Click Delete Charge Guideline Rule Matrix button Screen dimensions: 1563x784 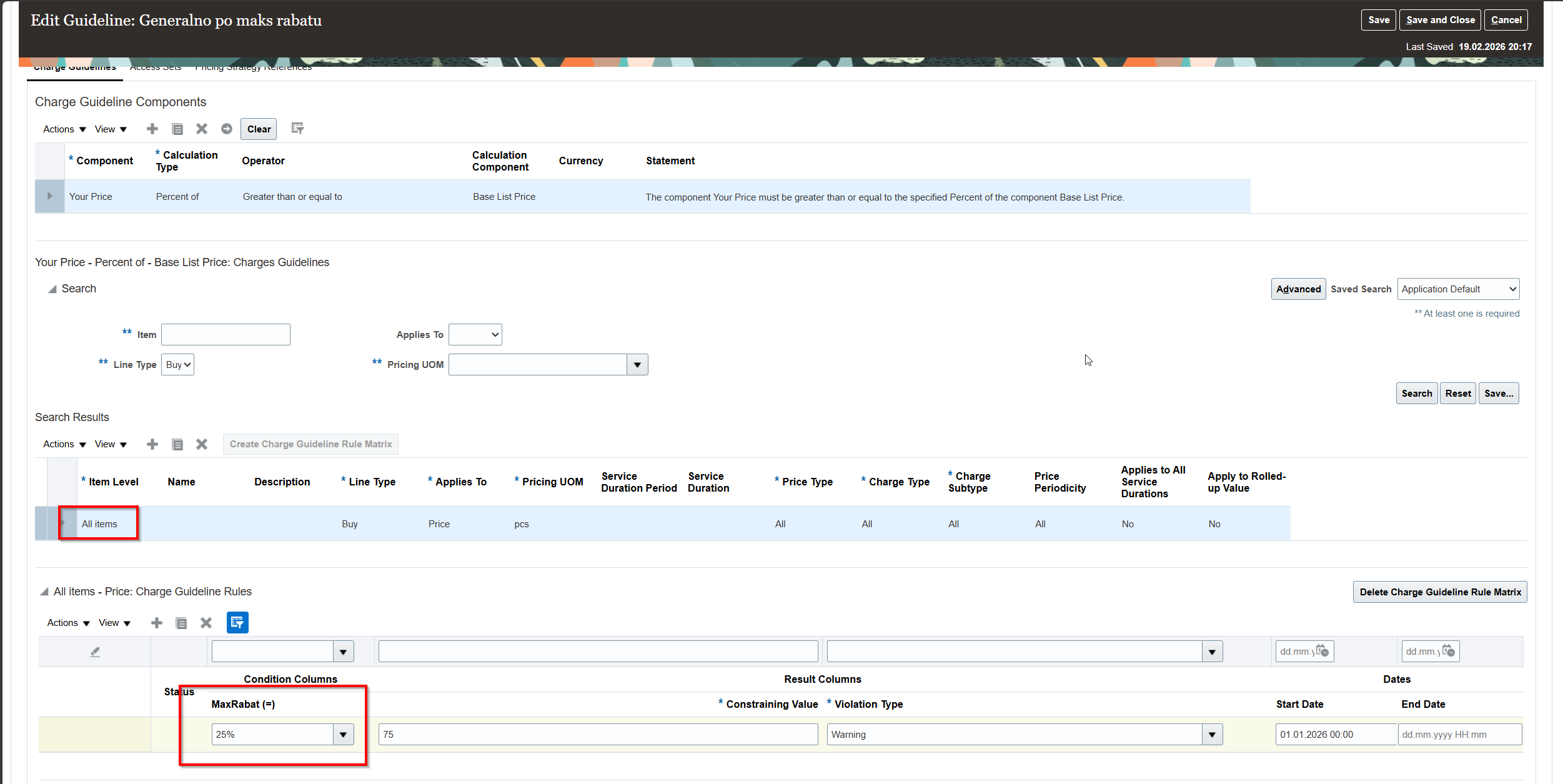(x=1439, y=592)
